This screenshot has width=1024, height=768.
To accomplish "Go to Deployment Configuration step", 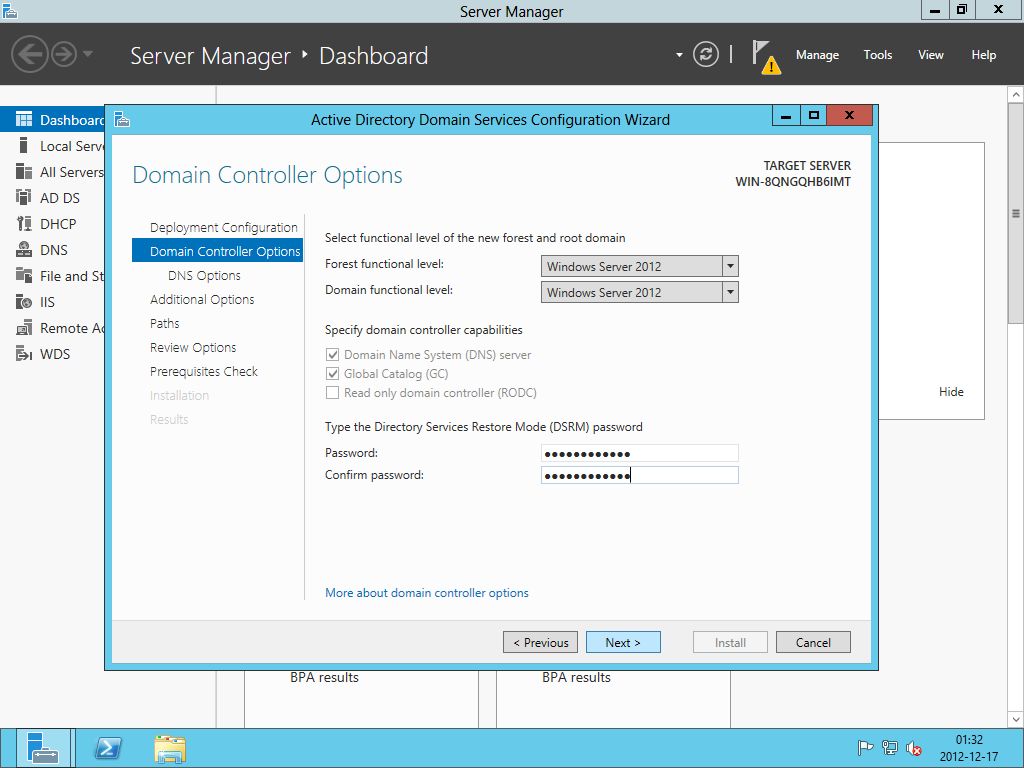I will point(223,227).
